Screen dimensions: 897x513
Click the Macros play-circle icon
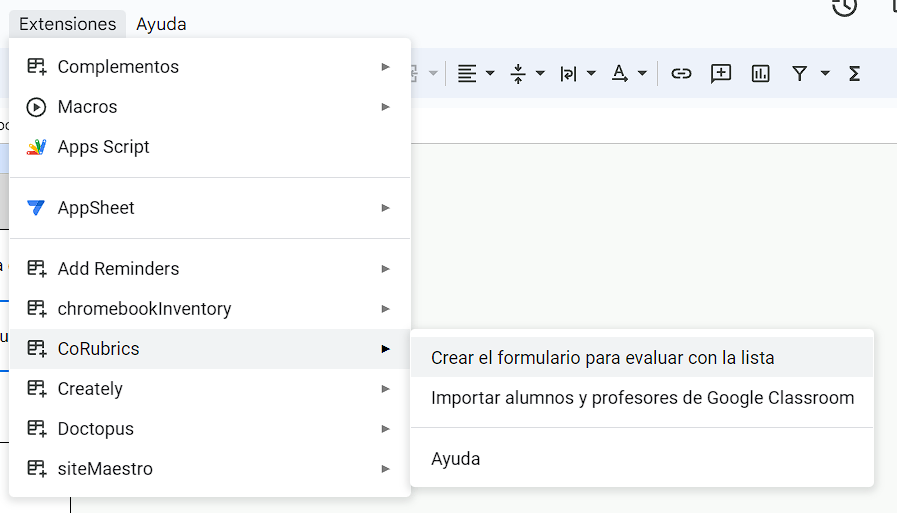pyautogui.click(x=36, y=107)
